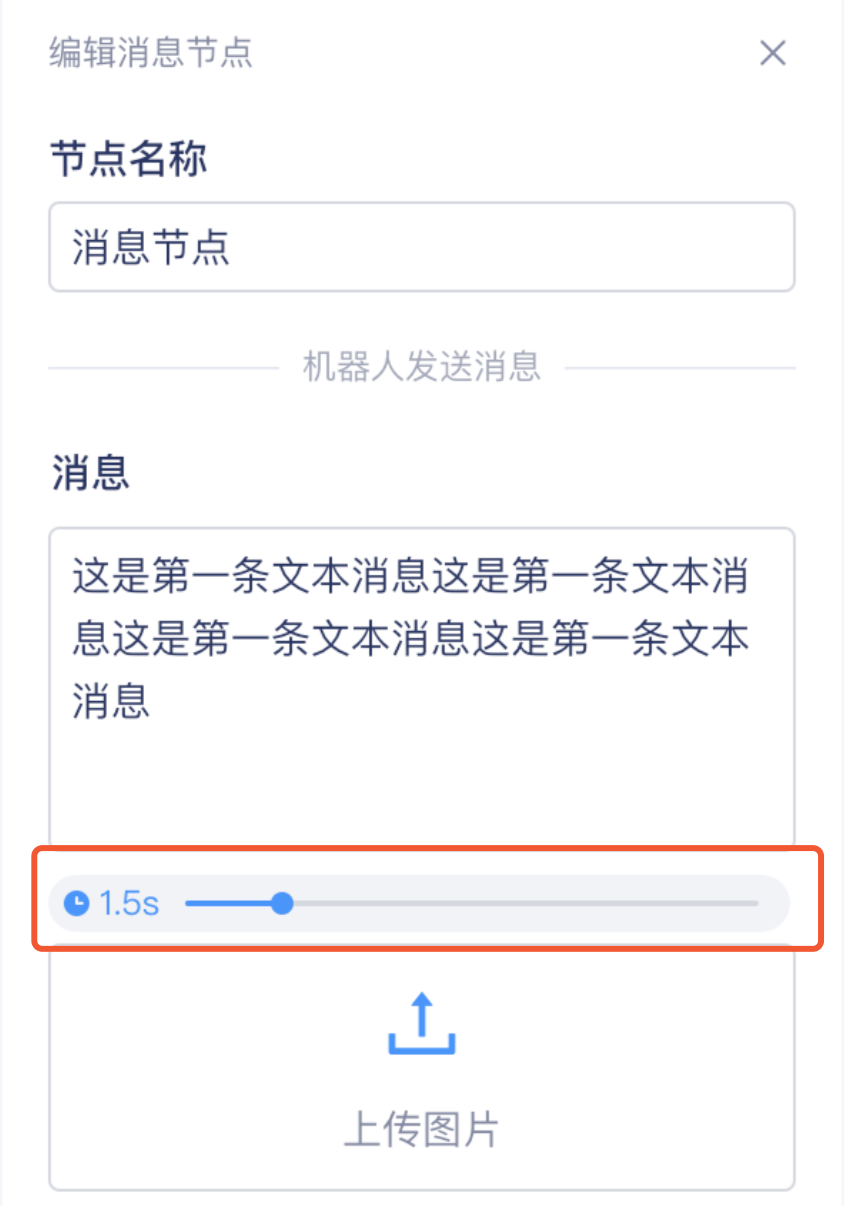Click the 消息 section heading
Viewport: 844px width, 1206px height.
(90, 472)
